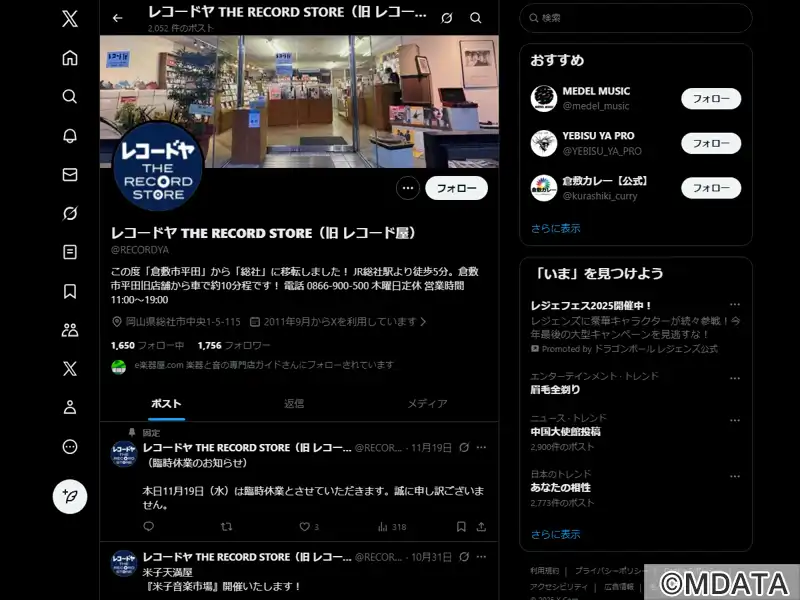Image resolution: width=800 pixels, height=600 pixels.
Task: Show more trends さらに表示
Action: [556, 534]
